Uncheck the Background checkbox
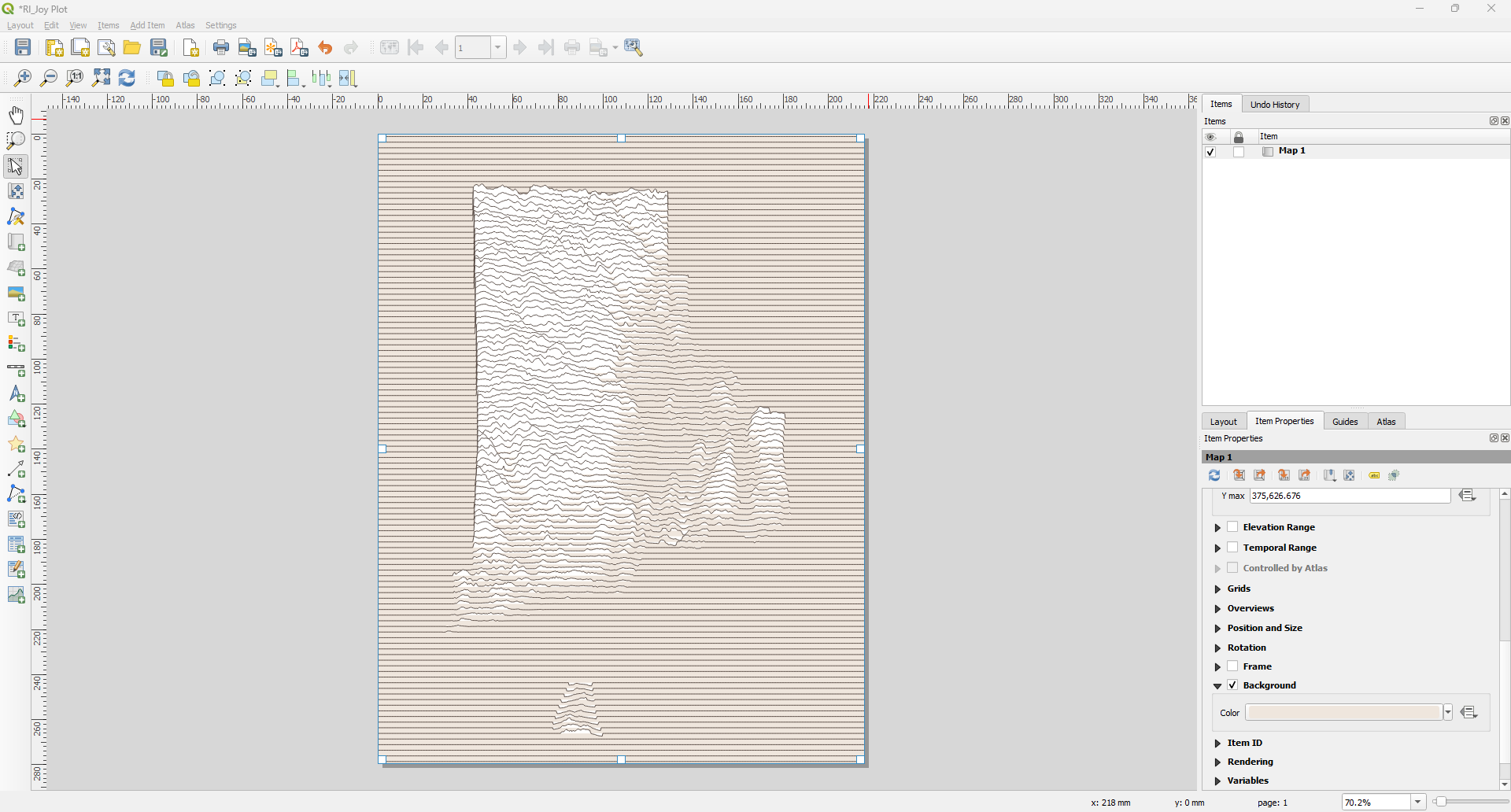This screenshot has width=1511, height=812. click(1232, 685)
